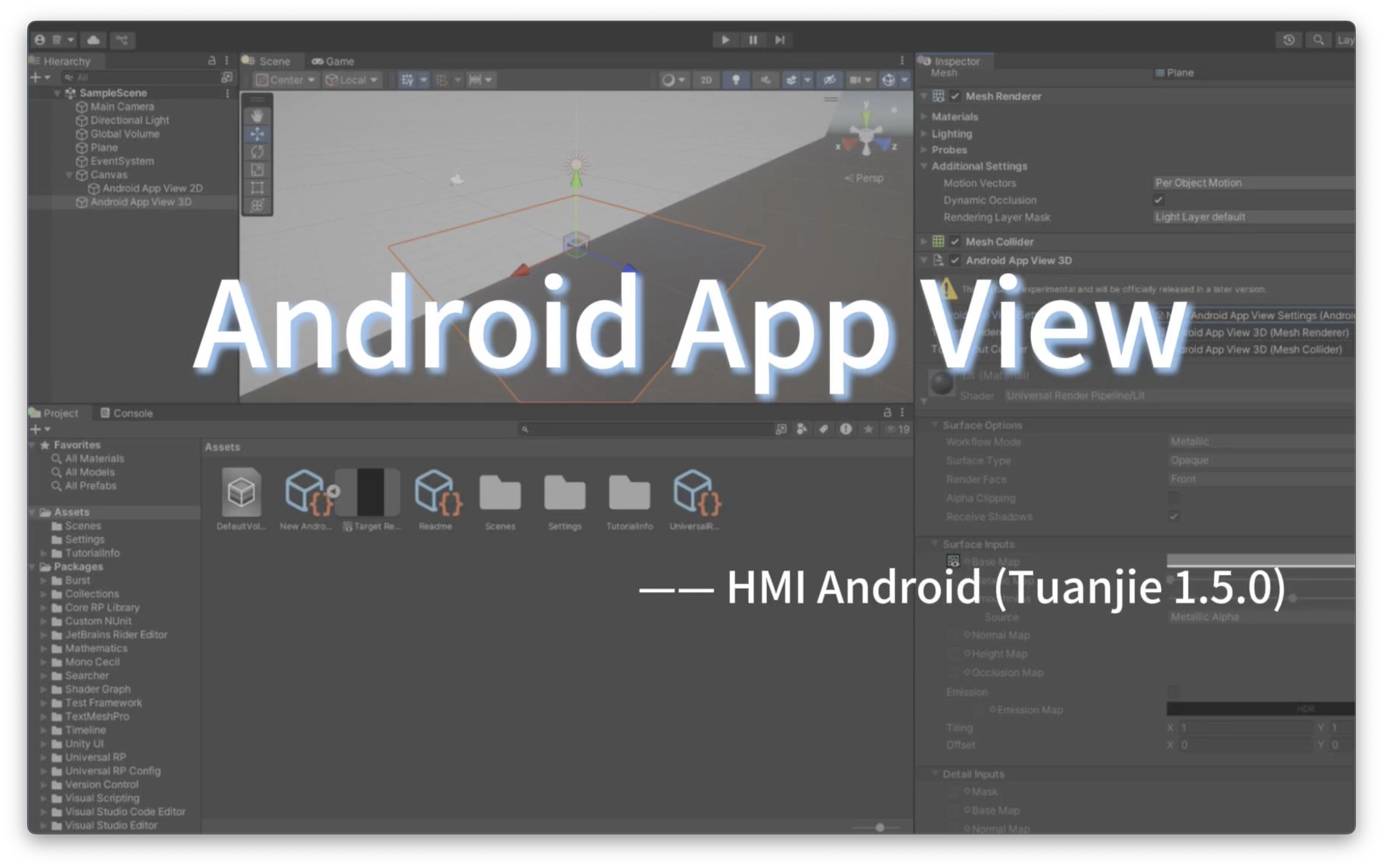Viewport: 1383px width, 868px height.
Task: Collapse the Canvas tree item
Action: tap(70, 174)
